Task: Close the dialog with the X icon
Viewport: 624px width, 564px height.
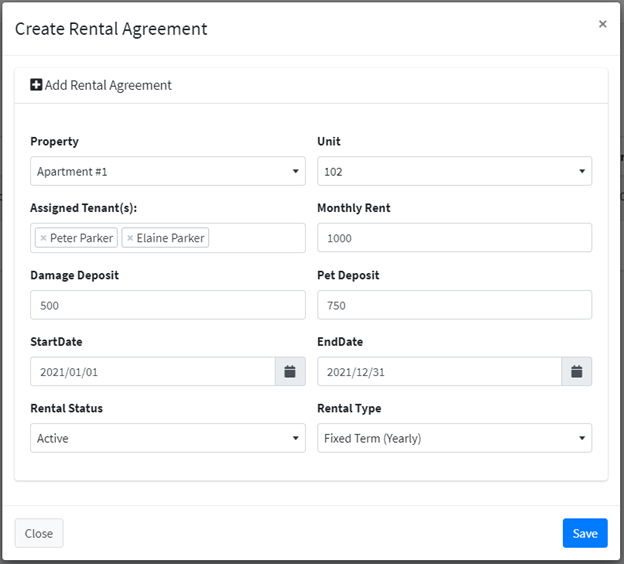Action: click(x=603, y=24)
